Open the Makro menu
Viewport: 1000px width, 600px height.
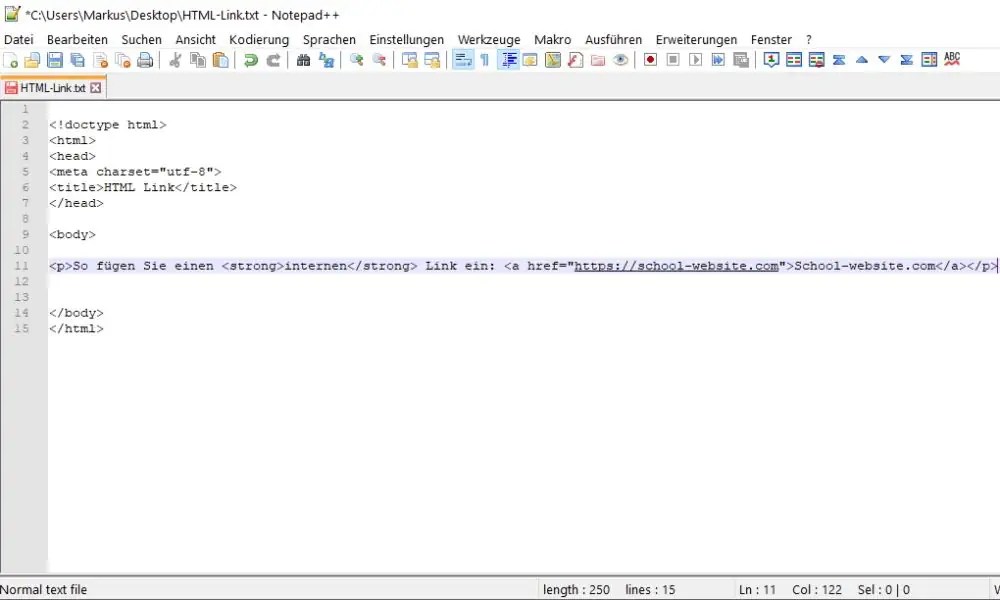point(552,40)
